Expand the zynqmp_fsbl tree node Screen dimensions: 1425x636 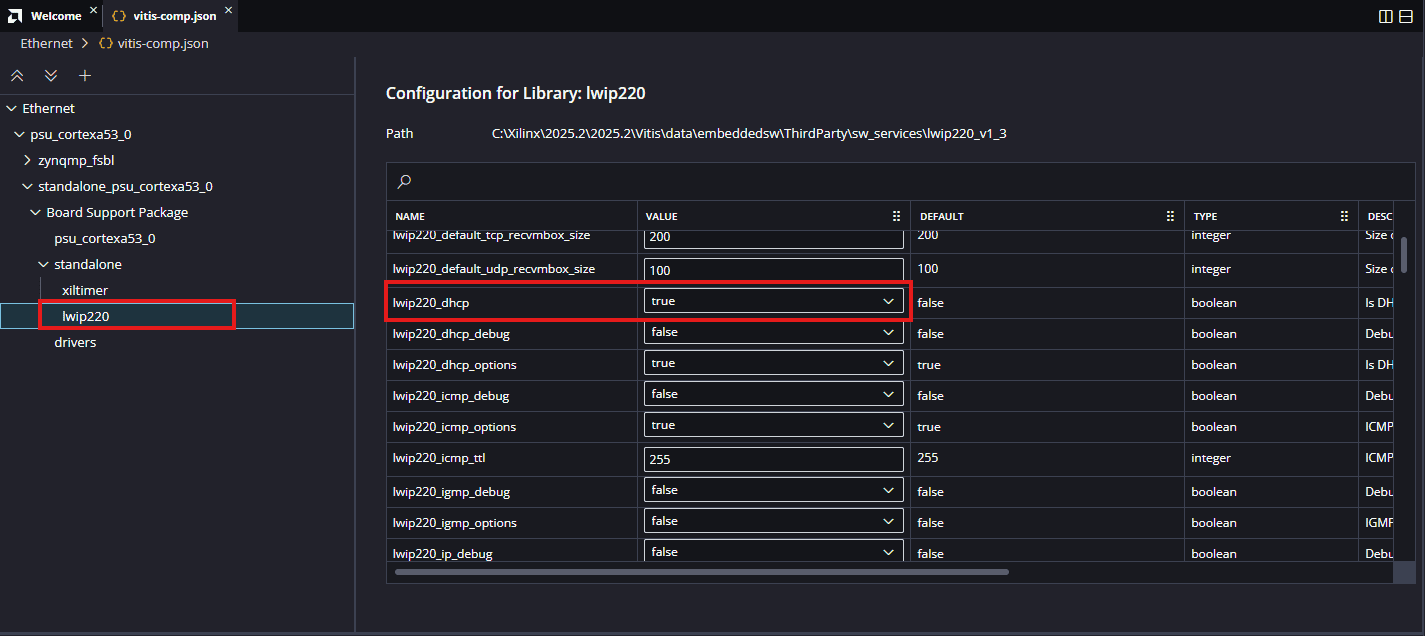pyautogui.click(x=28, y=160)
